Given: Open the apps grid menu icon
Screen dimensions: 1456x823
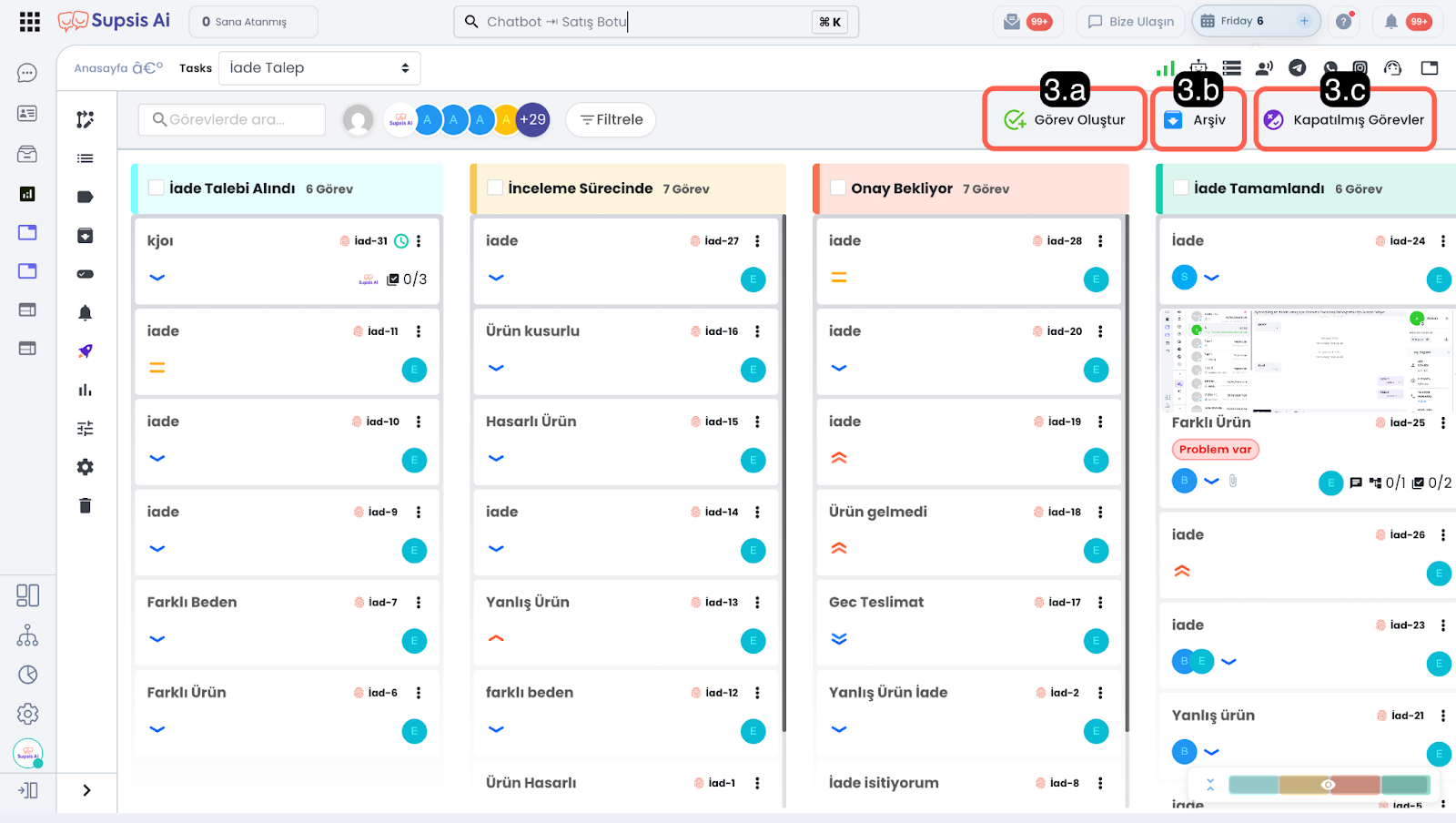Looking at the screenshot, I should click(x=29, y=22).
